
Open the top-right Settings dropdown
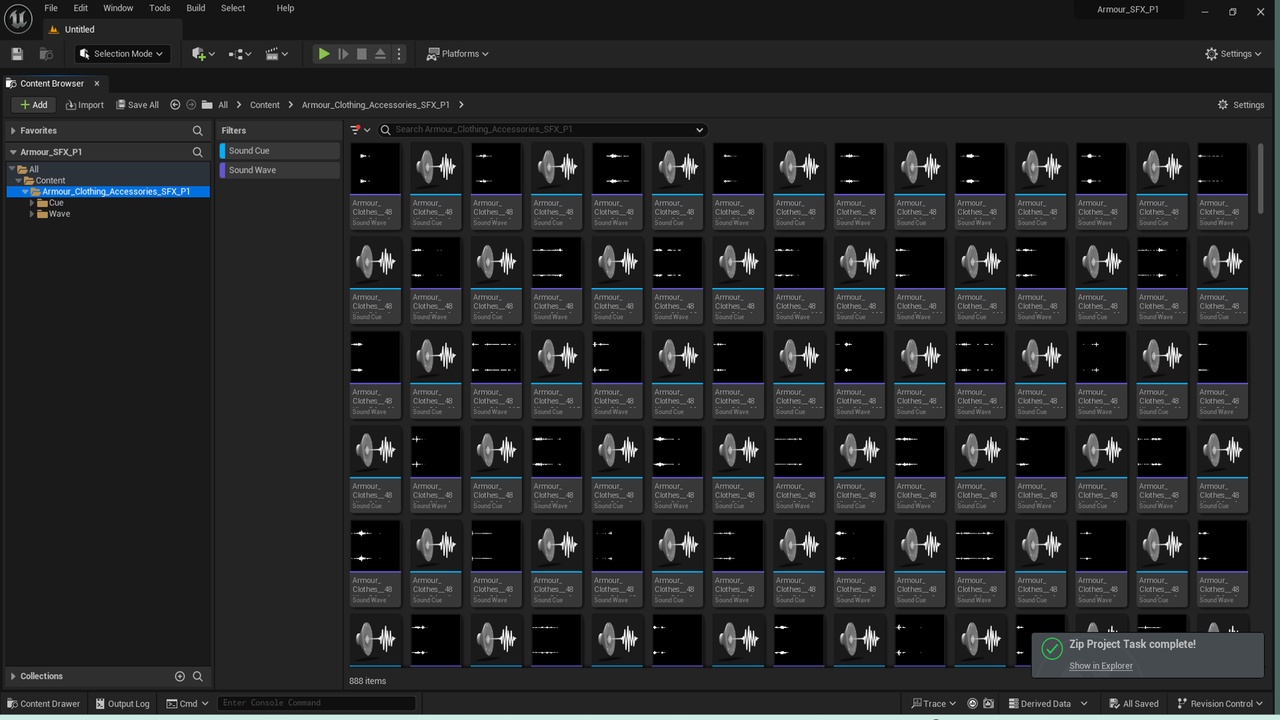coord(1233,54)
